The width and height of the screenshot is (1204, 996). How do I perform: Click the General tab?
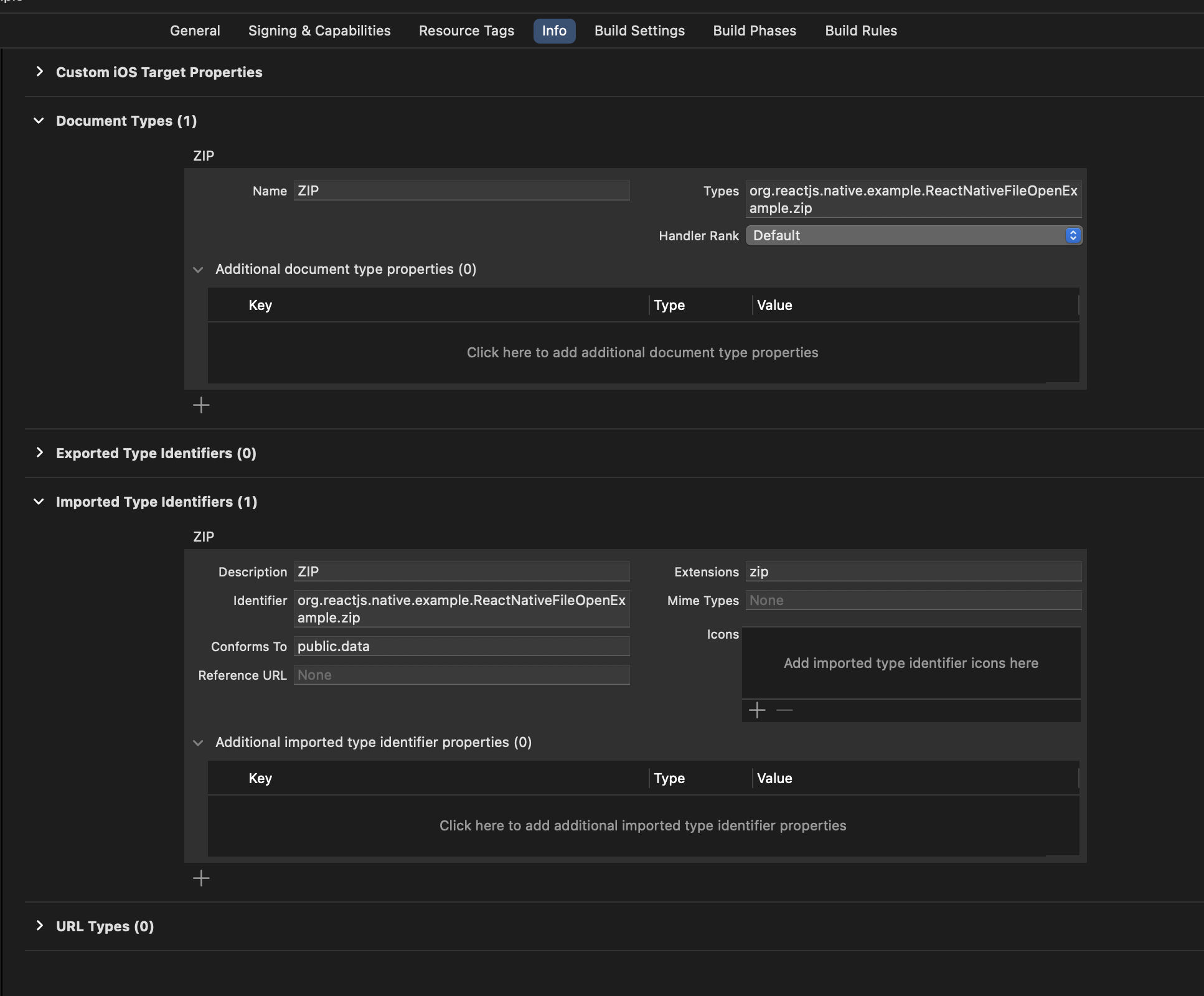click(x=195, y=30)
